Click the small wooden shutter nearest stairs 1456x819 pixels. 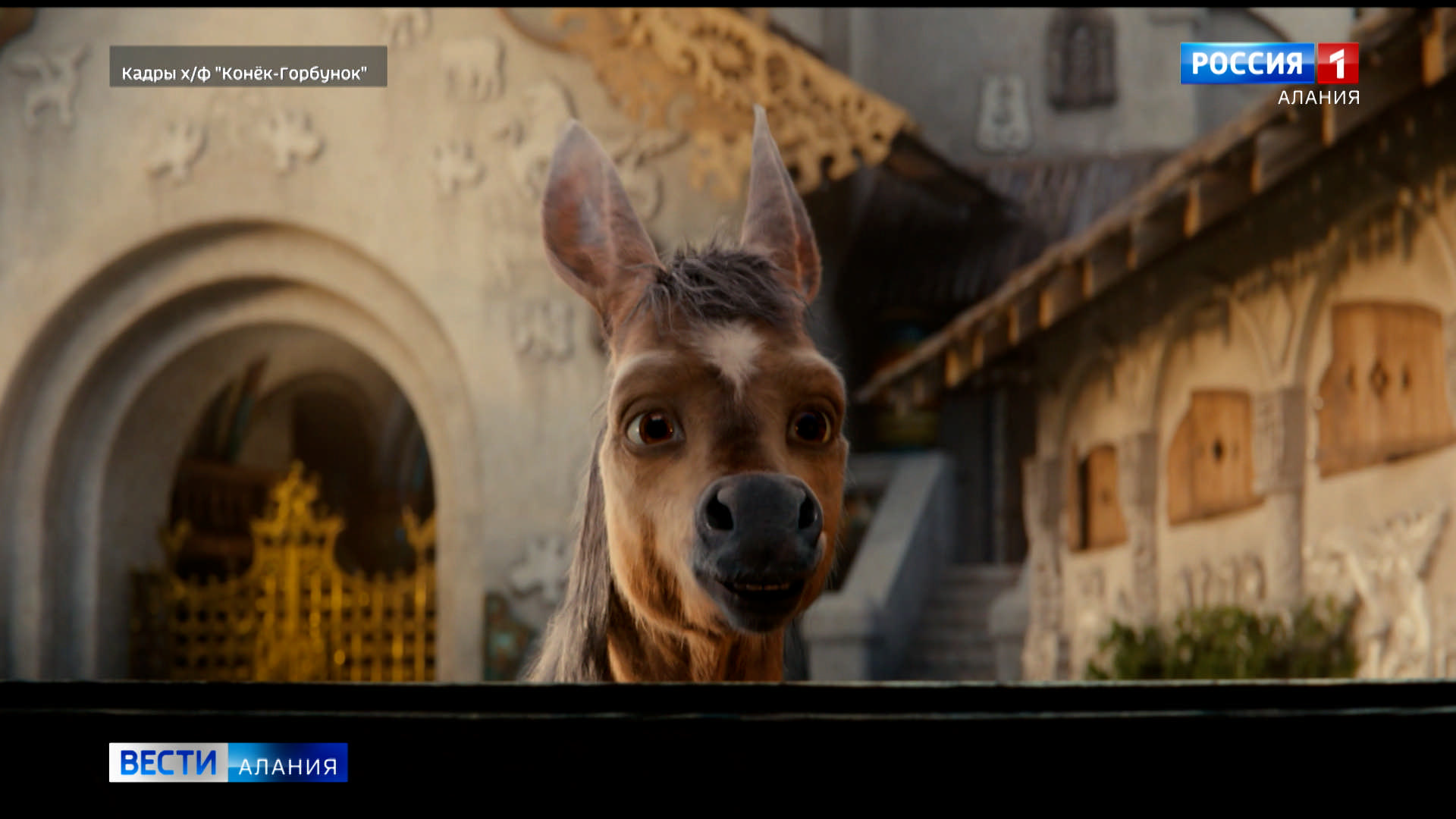coord(1100,497)
